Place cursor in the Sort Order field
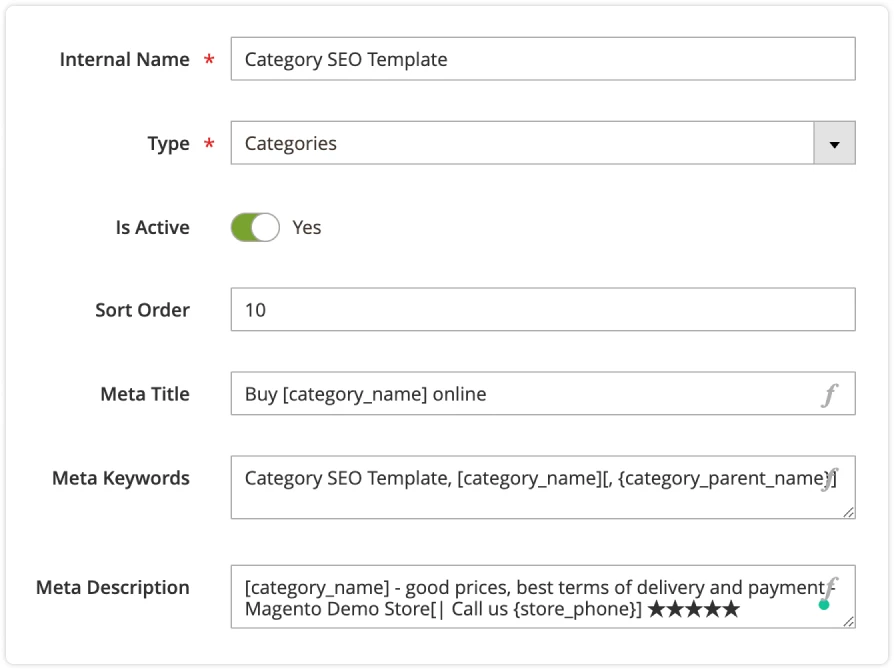The width and height of the screenshot is (894, 670). pyautogui.click(x=500, y=310)
